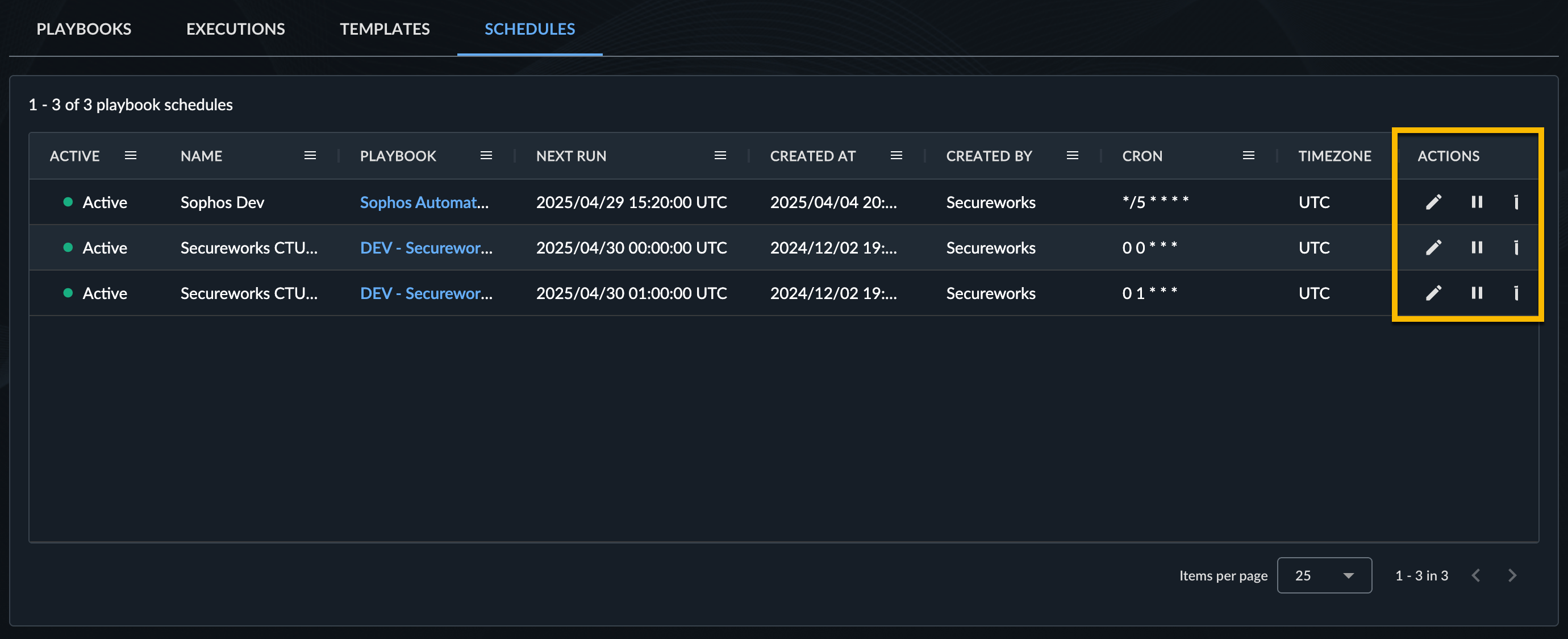Sort by the NEXT RUN column header
This screenshot has width=1568, height=639.
571,156
